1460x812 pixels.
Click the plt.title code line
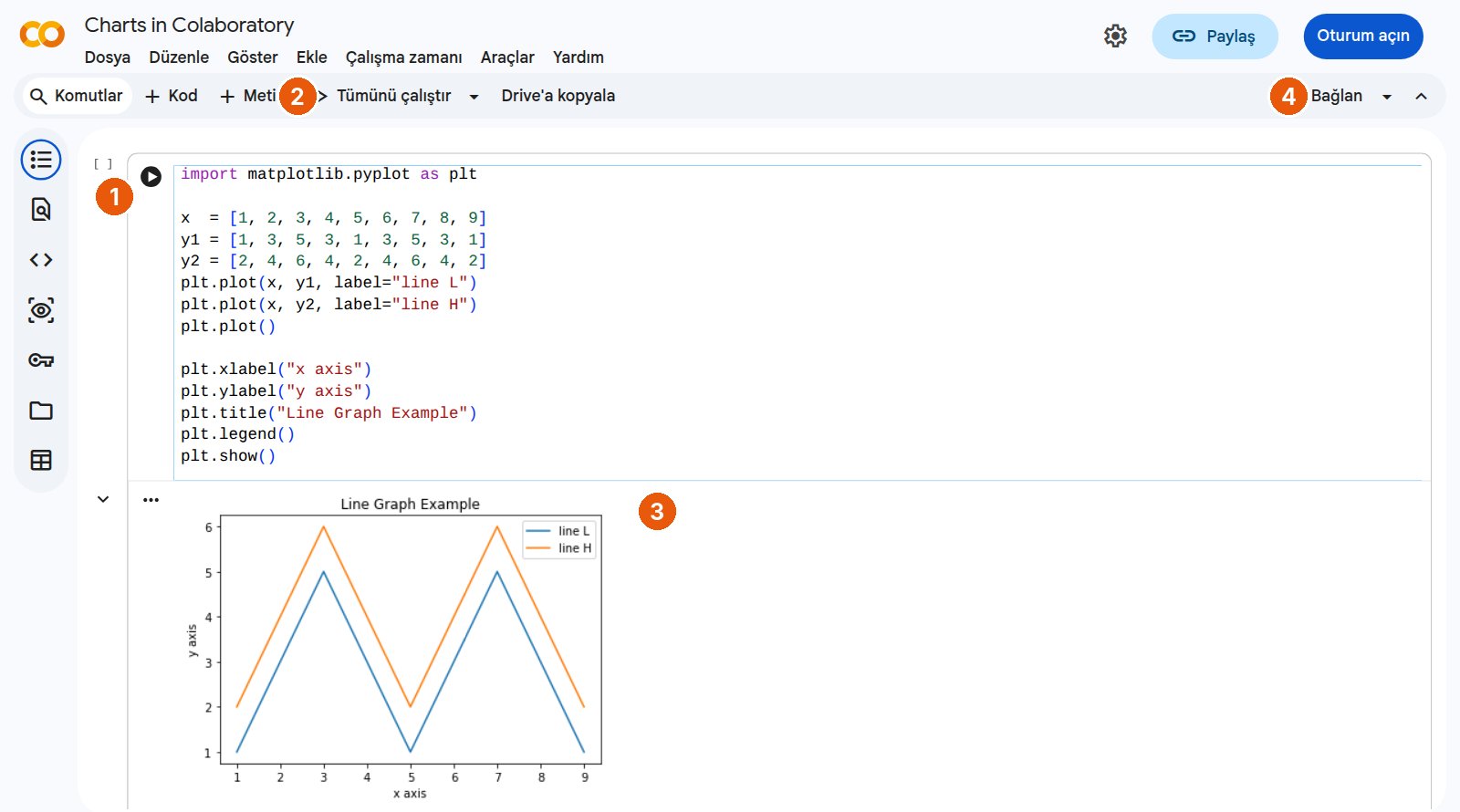(328, 413)
